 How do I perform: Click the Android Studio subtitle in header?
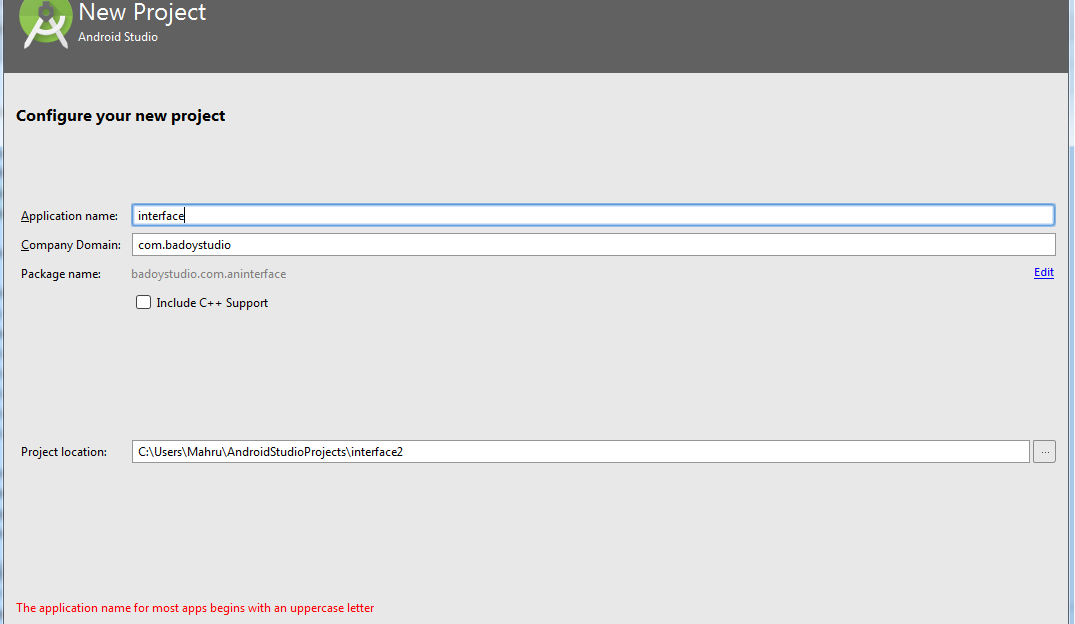pos(118,37)
